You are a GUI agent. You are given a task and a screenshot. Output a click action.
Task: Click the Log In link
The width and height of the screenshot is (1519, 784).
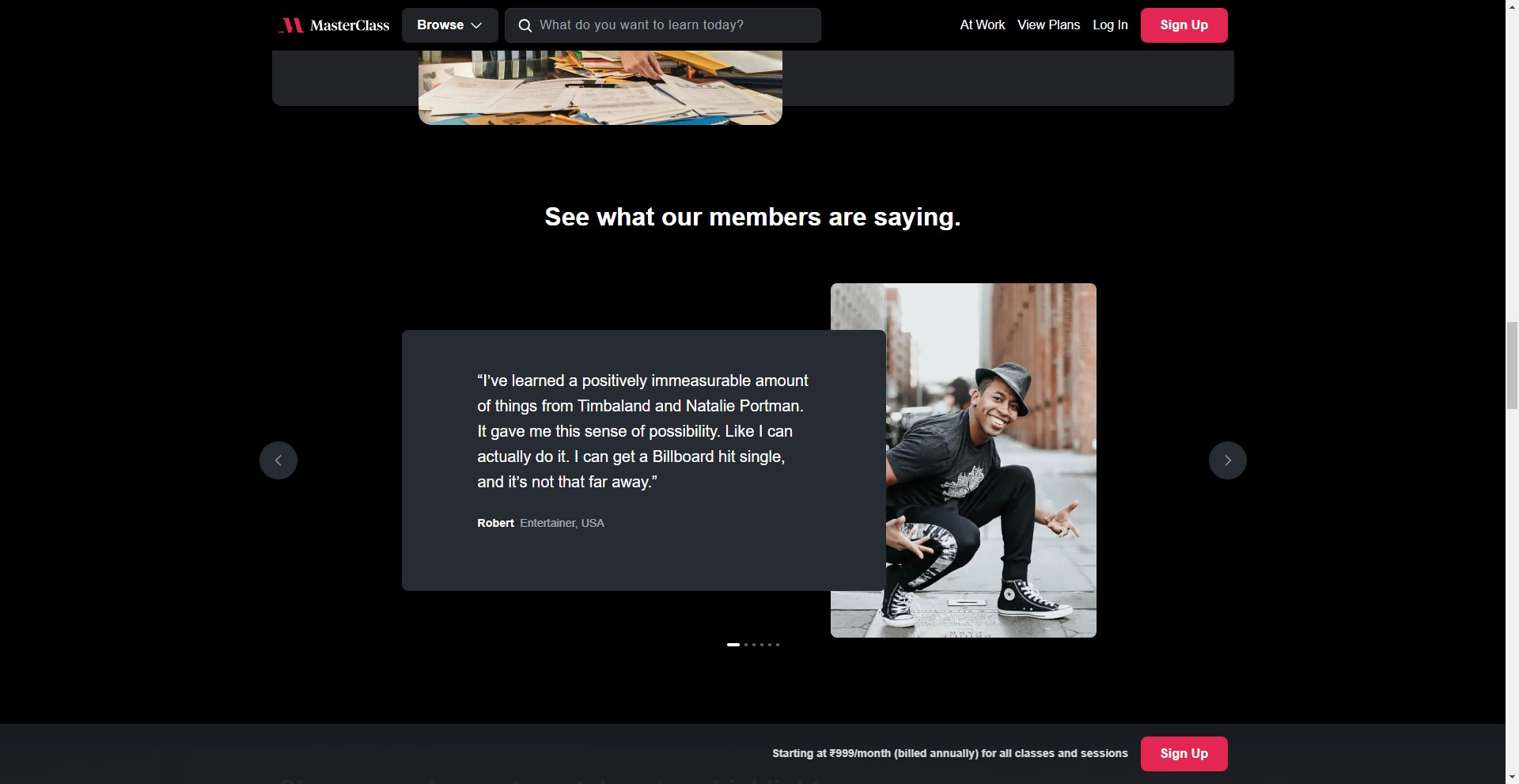1110,25
